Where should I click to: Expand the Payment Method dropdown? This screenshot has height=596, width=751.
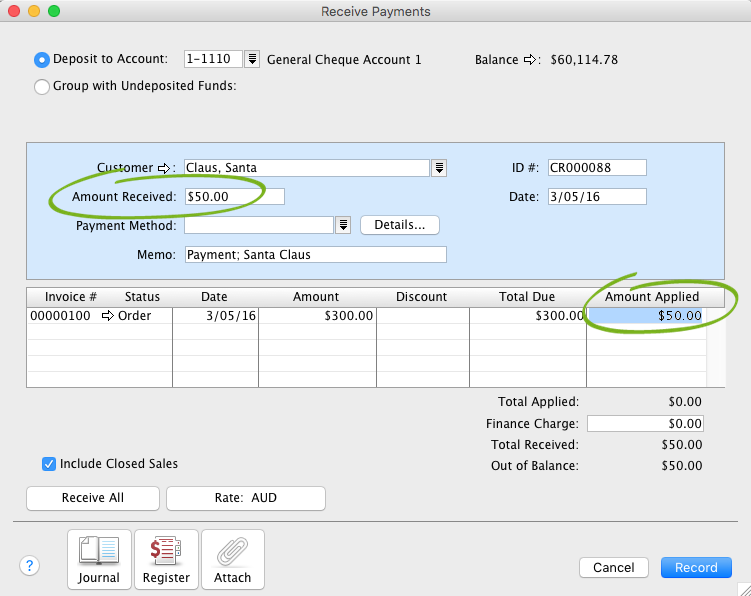[x=343, y=225]
